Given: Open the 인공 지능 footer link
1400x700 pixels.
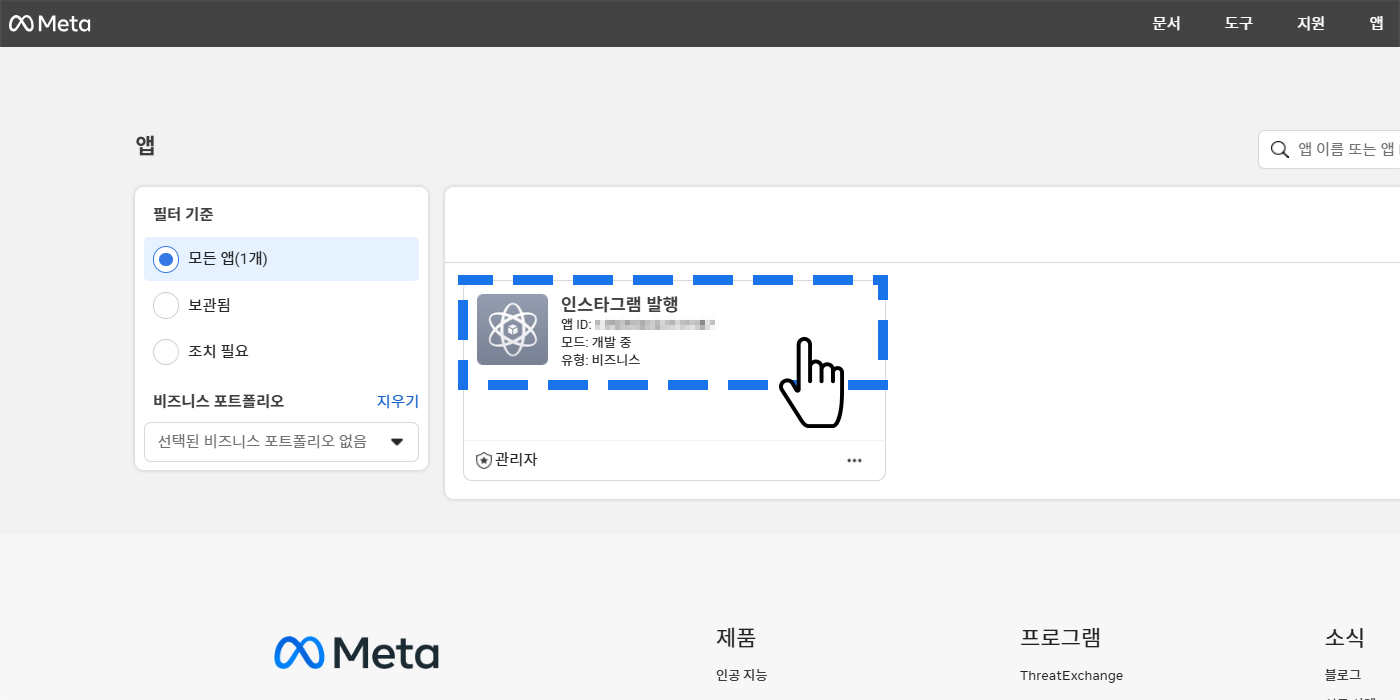Looking at the screenshot, I should [x=742, y=675].
